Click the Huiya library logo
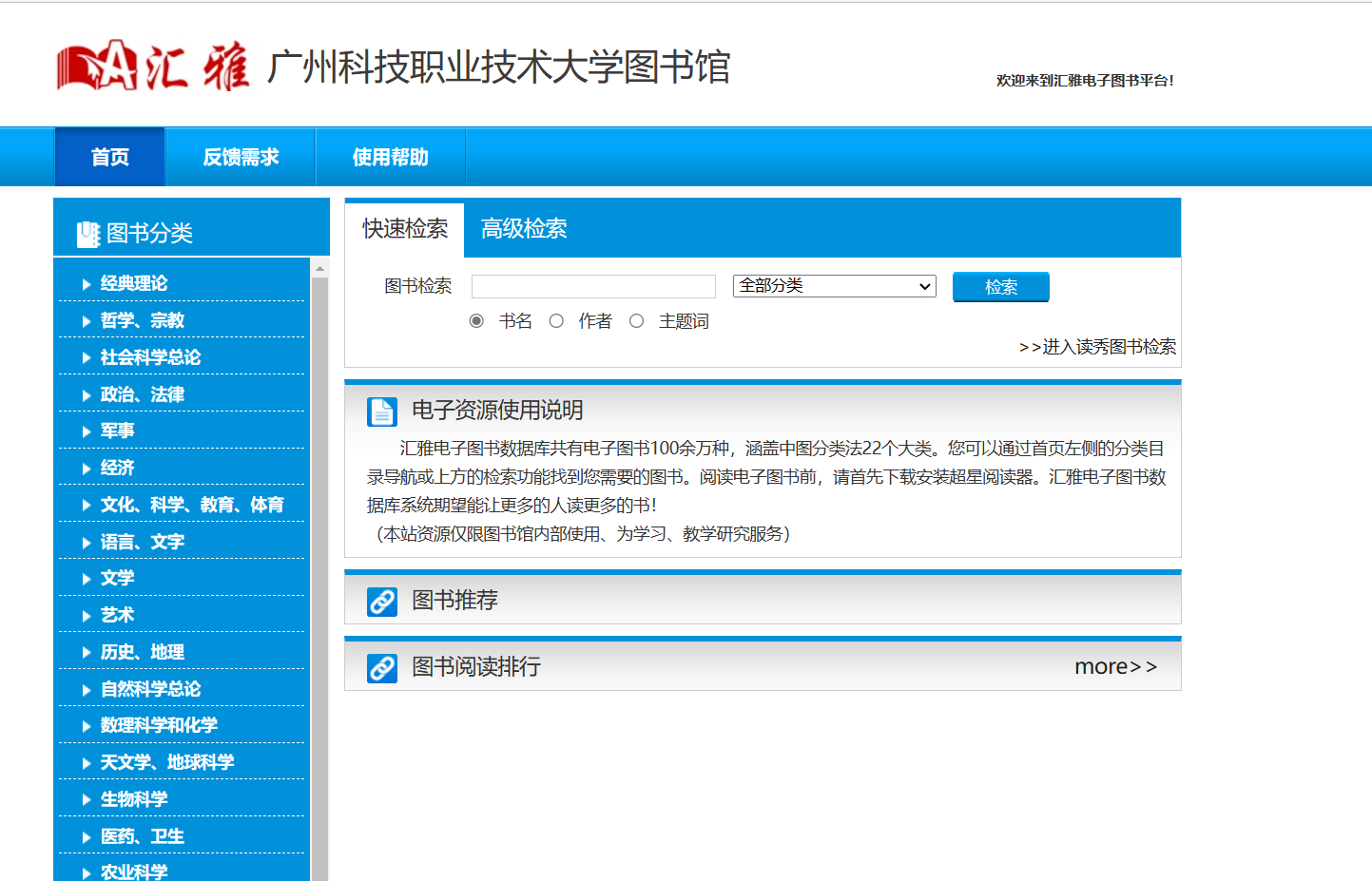 [152, 66]
